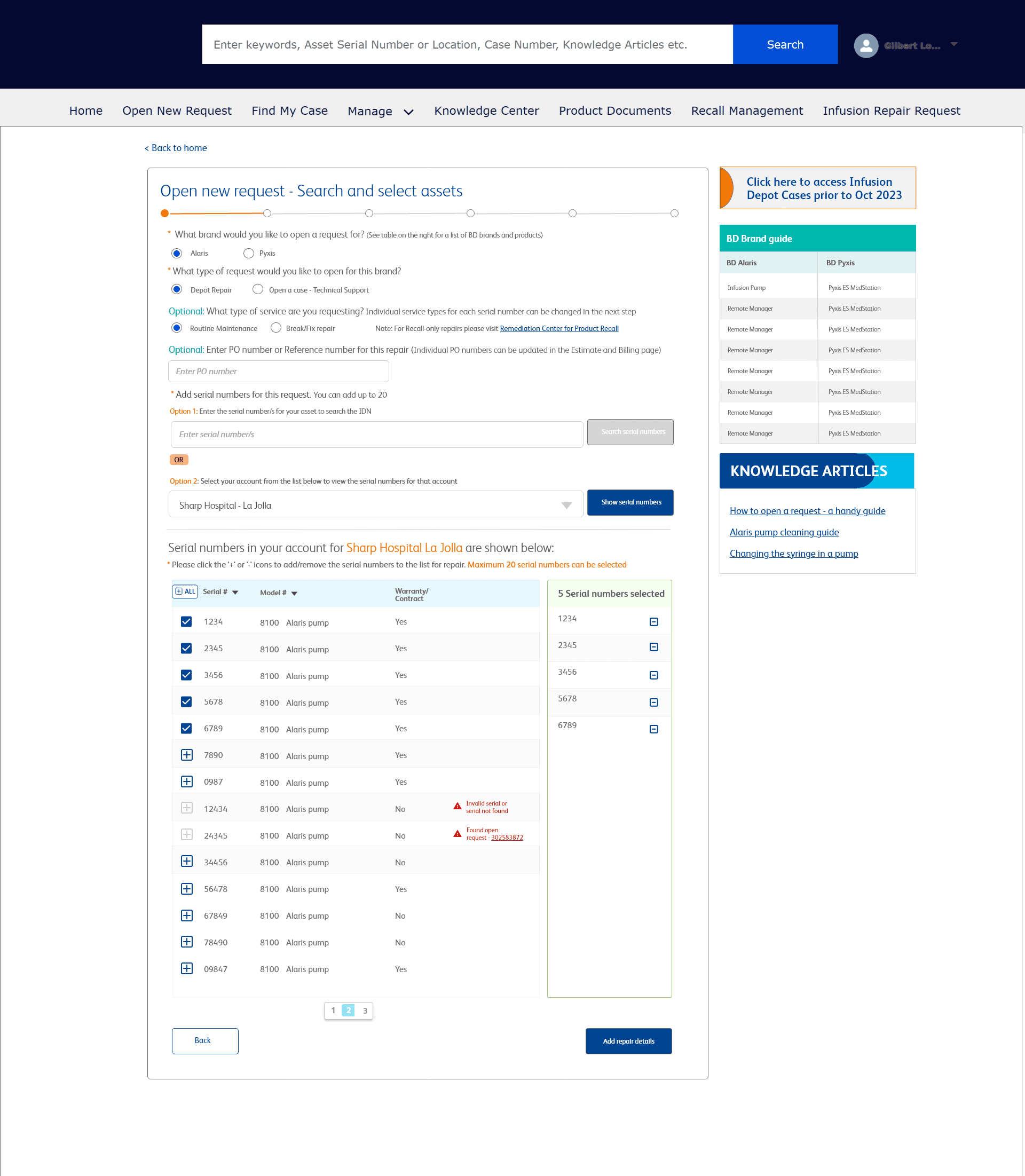This screenshot has width=1025, height=1176.
Task: Click plus icon for serial 34456
Action: pyautogui.click(x=186, y=862)
